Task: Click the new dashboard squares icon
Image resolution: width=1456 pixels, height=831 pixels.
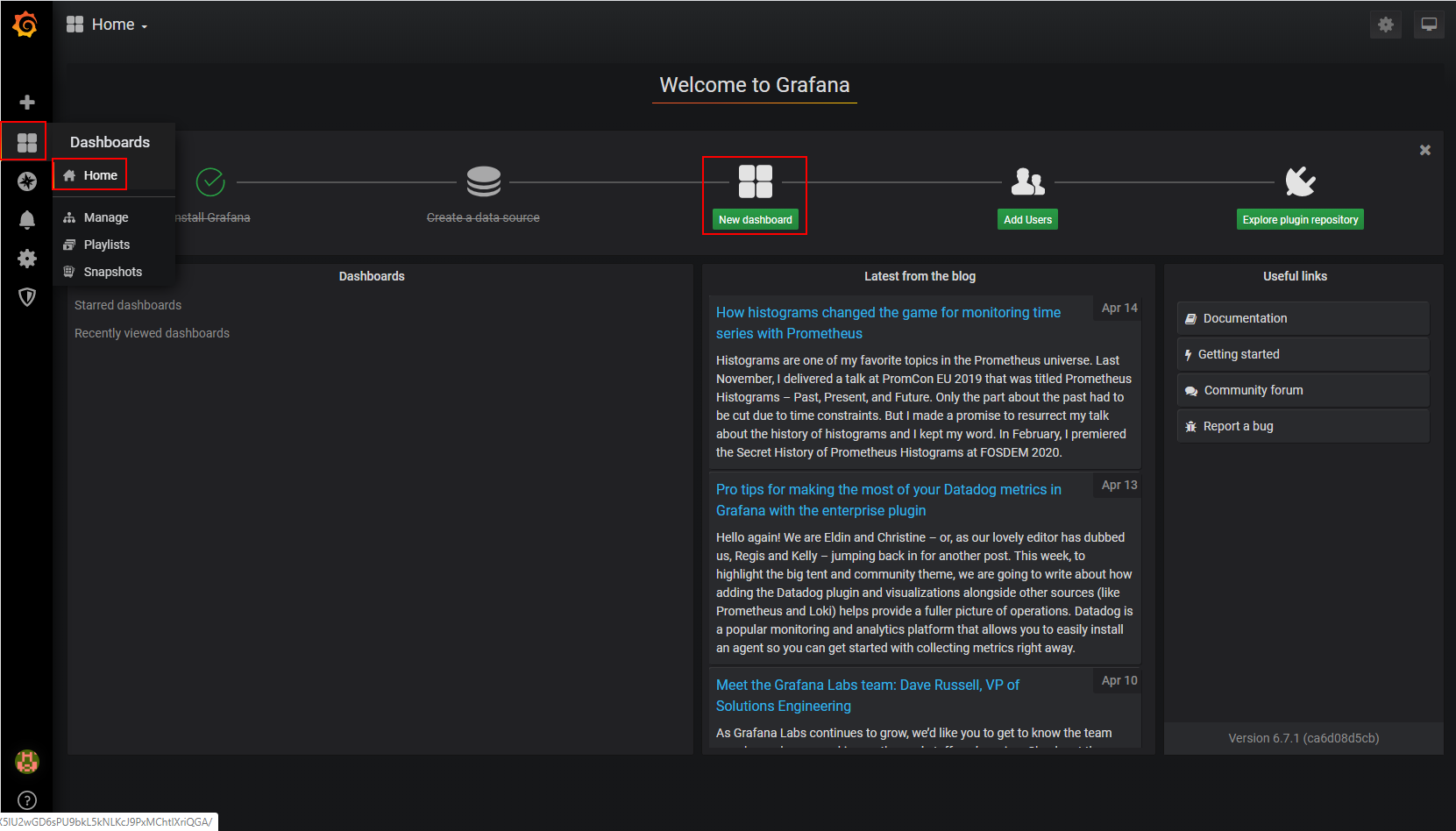Action: tap(755, 181)
